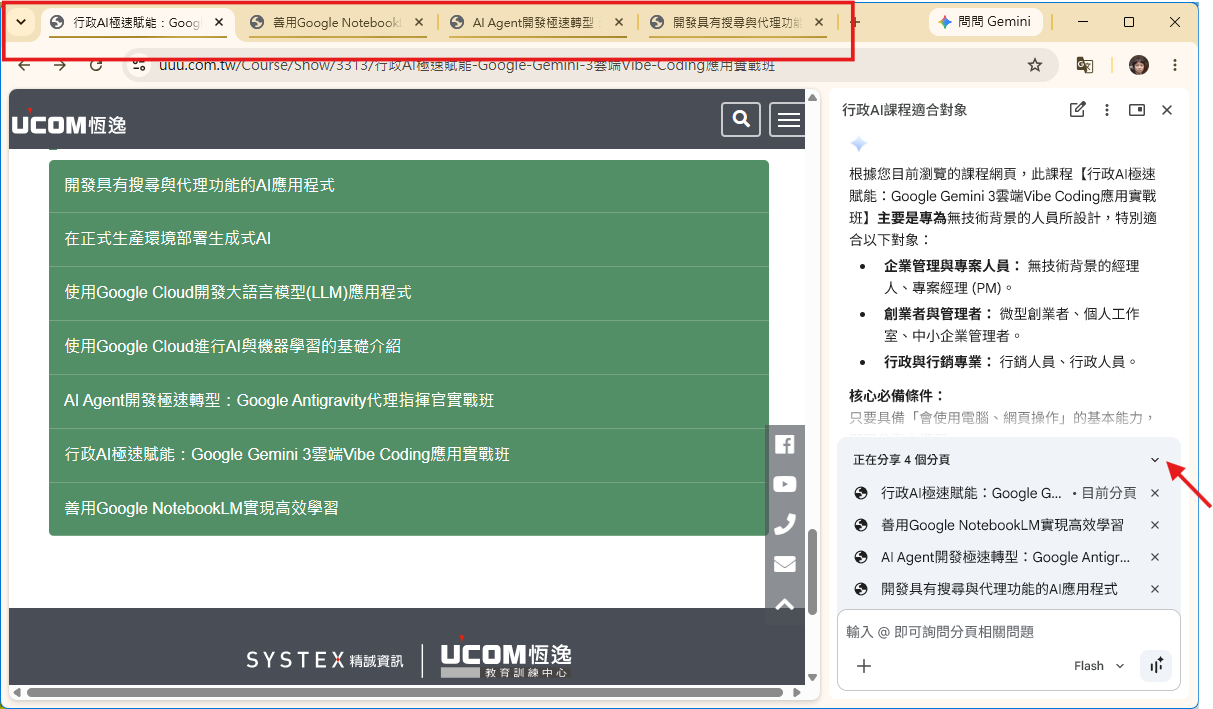Image resolution: width=1213 pixels, height=709 pixels.
Task: Close the 行政AI極速賦能 browser tab
Action: (219, 22)
